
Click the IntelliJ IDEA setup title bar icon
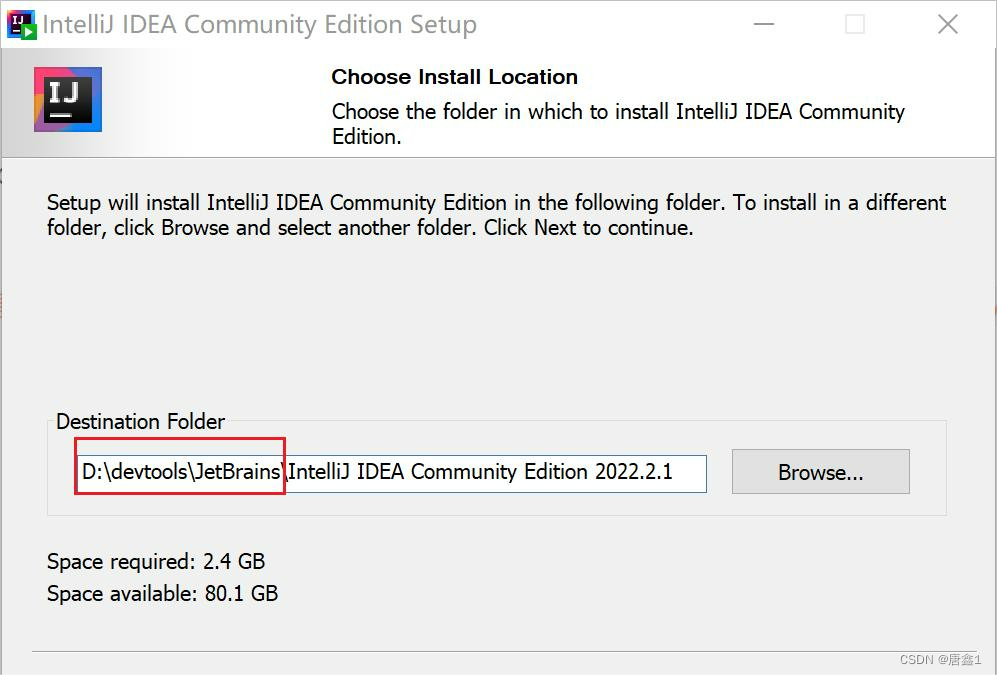coord(22,25)
